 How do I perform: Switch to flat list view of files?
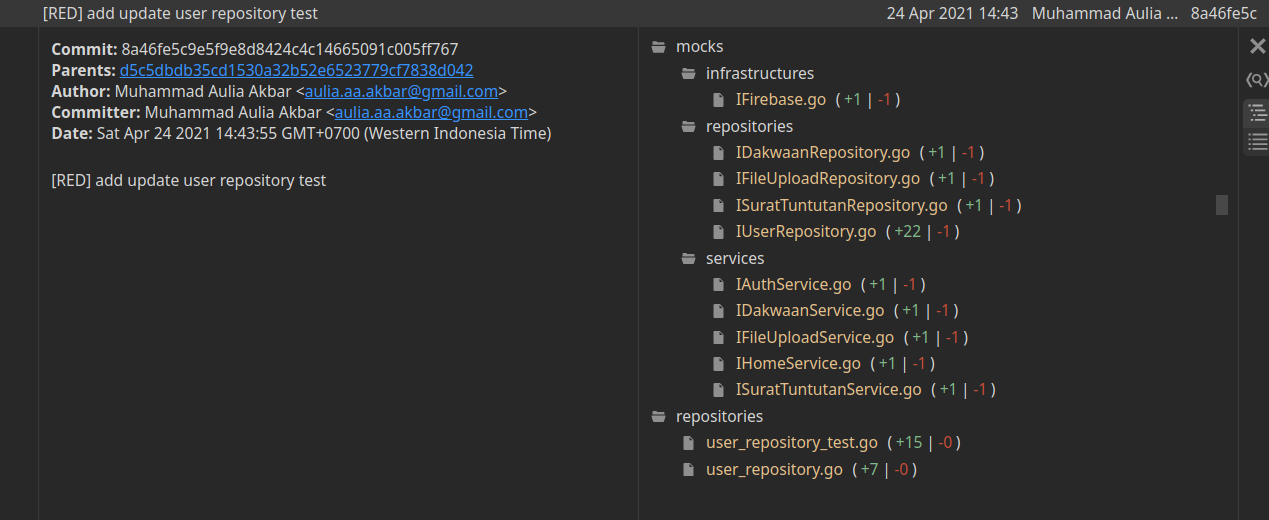[1257, 143]
